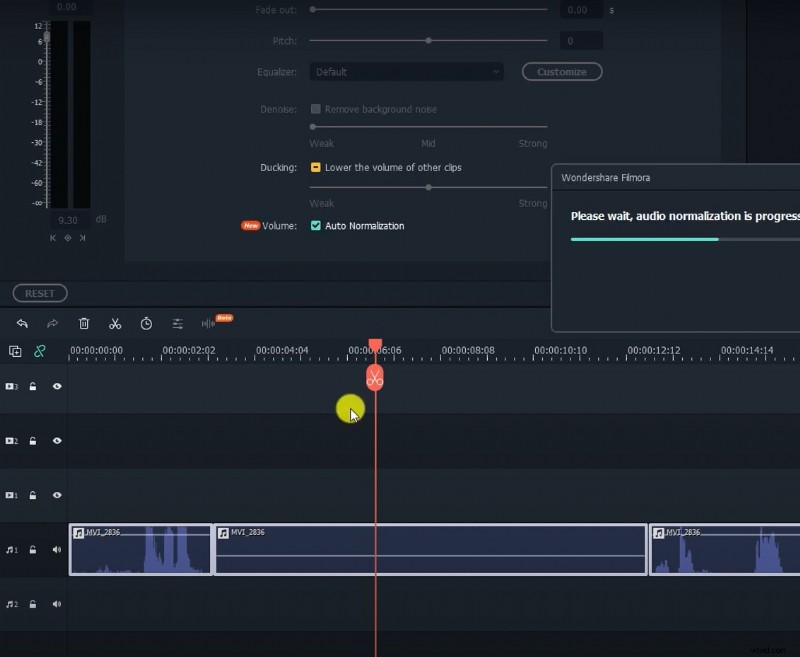Click the Undo icon above the timeline
Image resolution: width=800 pixels, height=657 pixels.
click(22, 323)
